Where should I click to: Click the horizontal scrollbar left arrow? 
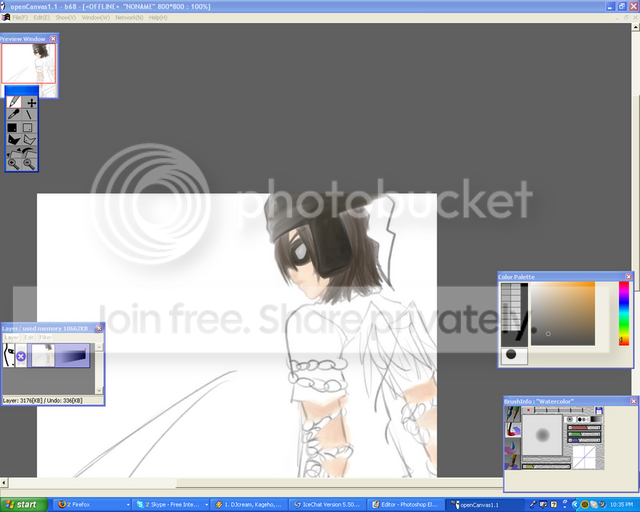coord(4,483)
